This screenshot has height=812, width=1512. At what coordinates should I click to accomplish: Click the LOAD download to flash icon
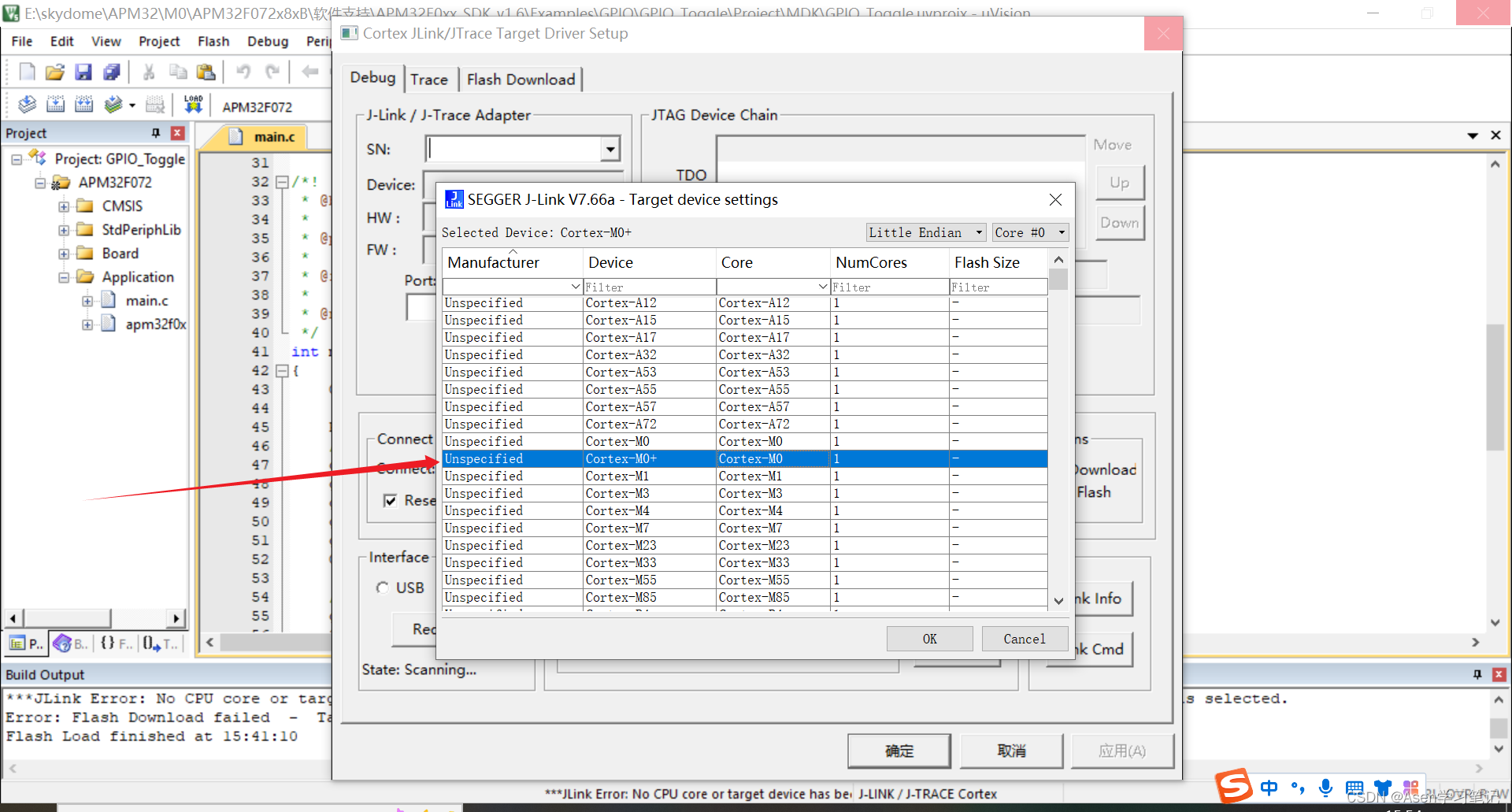coord(193,105)
